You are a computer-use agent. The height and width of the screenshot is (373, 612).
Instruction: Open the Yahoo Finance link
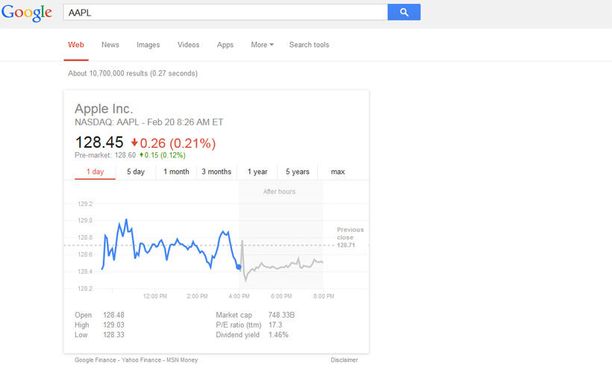click(141, 360)
